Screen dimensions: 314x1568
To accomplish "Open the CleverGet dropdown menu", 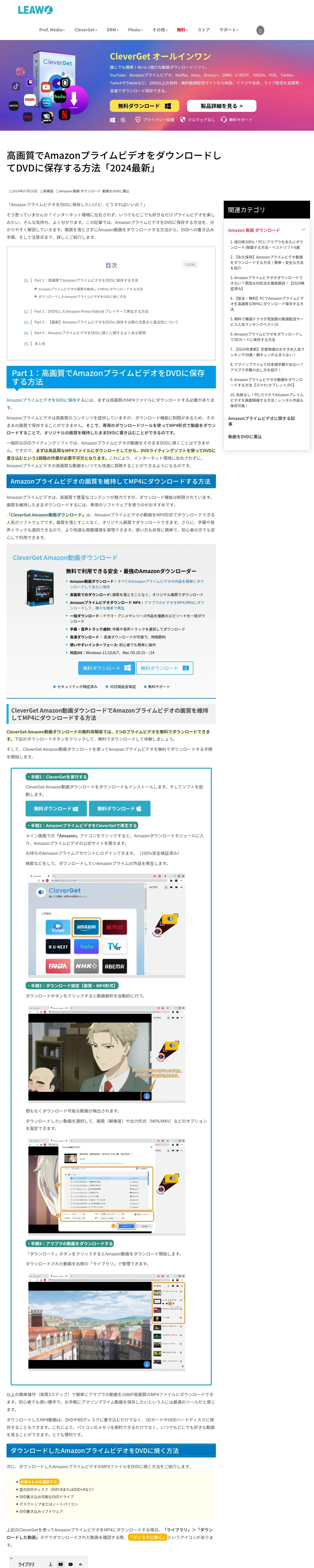I will click(x=86, y=30).
